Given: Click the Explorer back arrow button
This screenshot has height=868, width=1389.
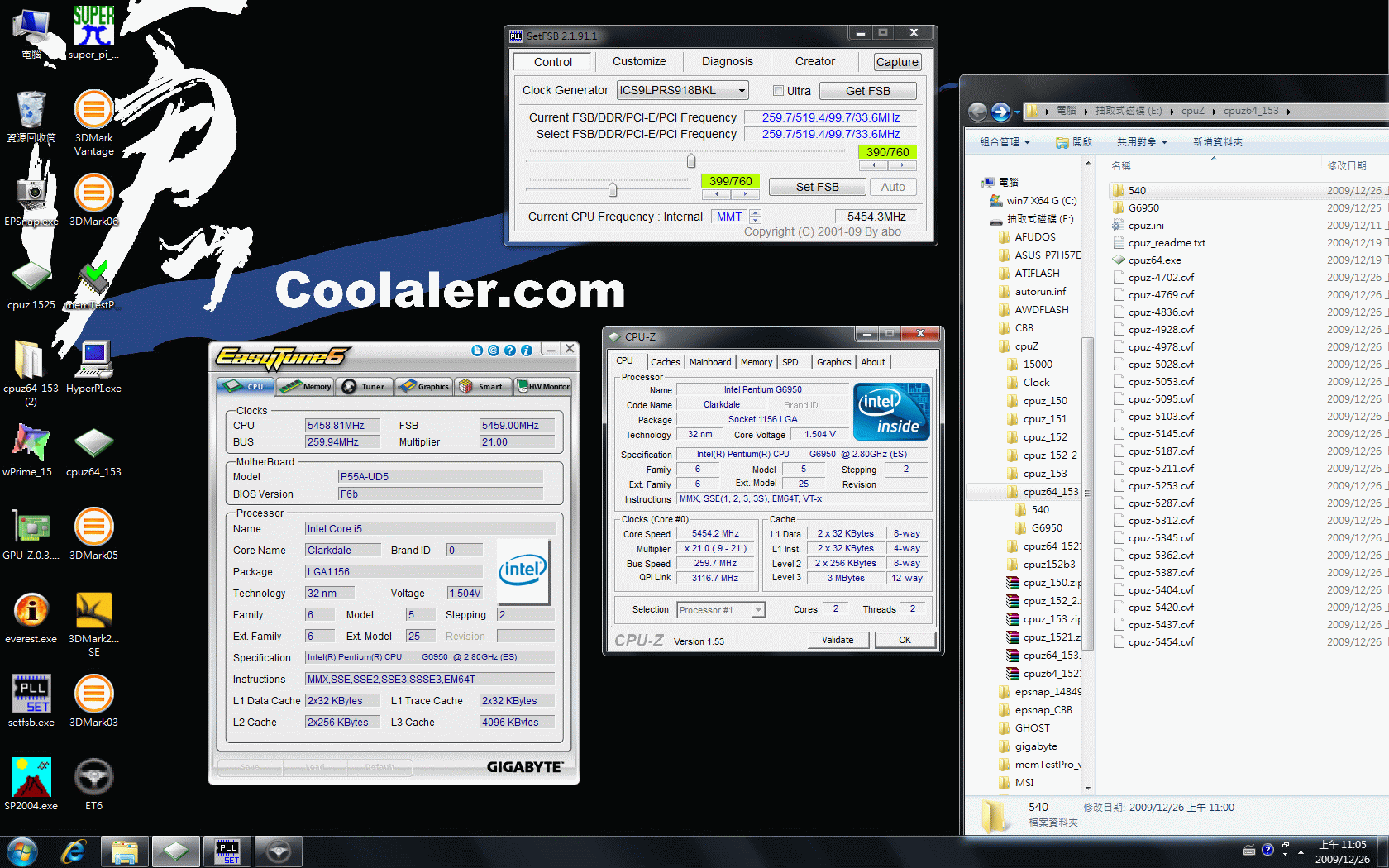Looking at the screenshot, I should pyautogui.click(x=978, y=111).
